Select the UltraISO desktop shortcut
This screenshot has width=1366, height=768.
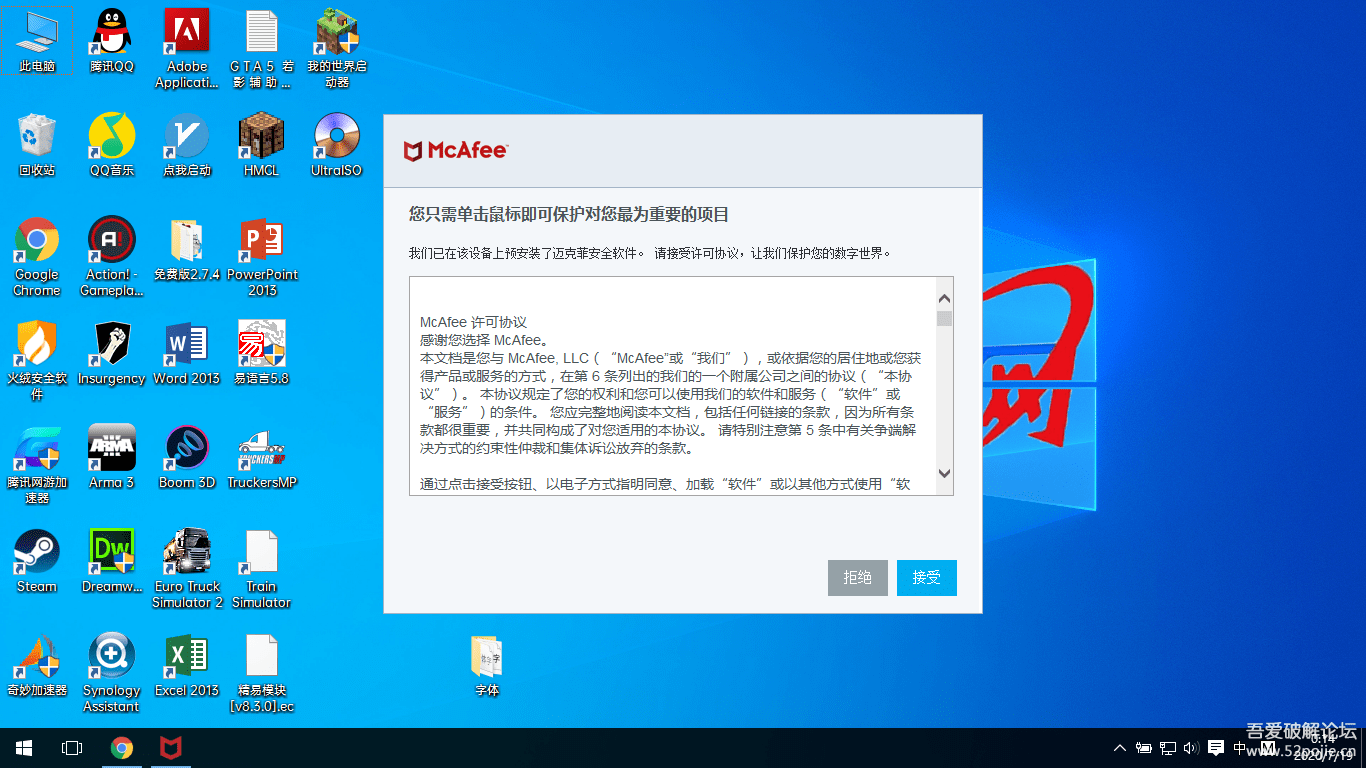(336, 146)
